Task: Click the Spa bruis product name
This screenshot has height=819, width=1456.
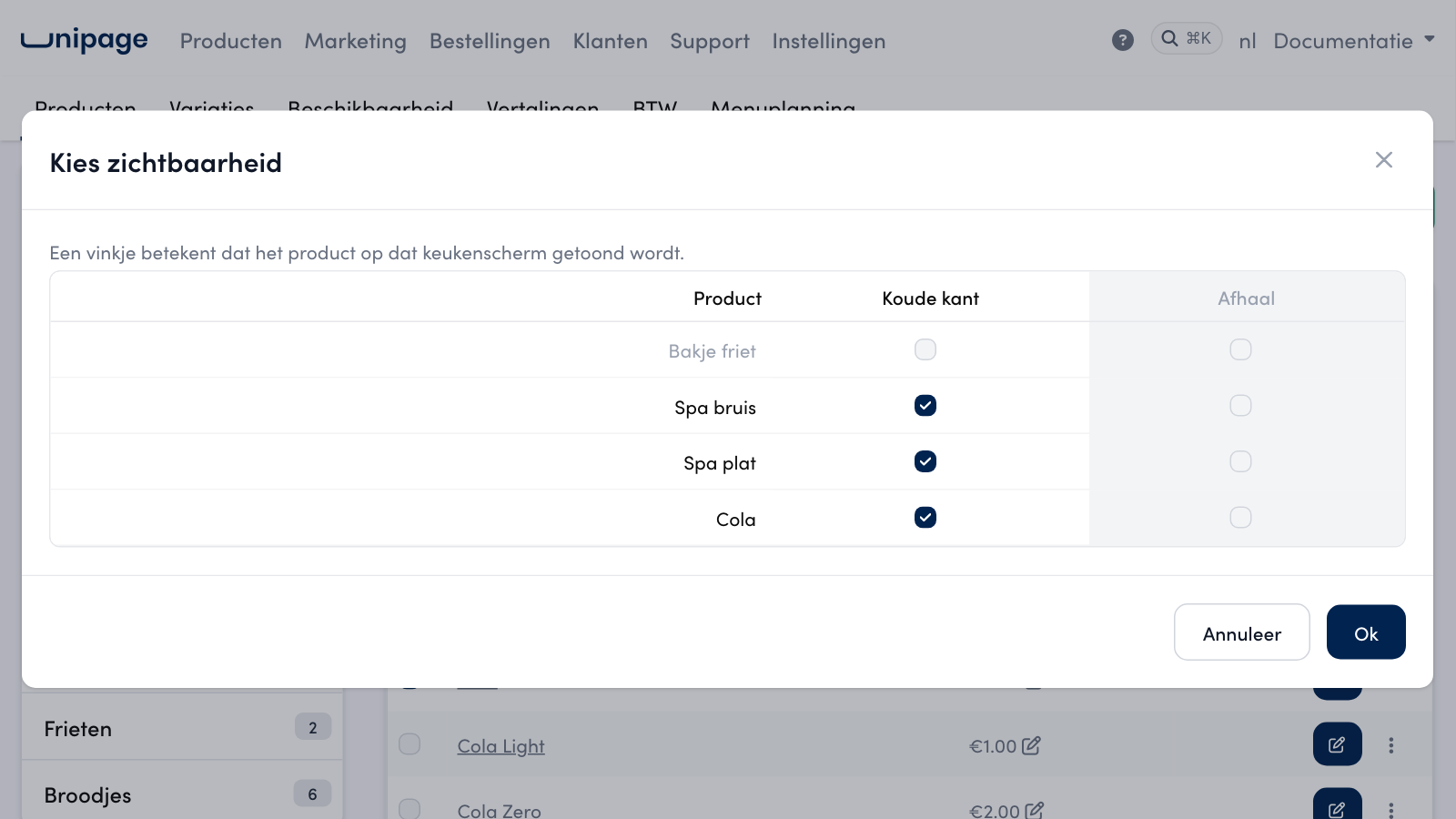Action: (715, 408)
